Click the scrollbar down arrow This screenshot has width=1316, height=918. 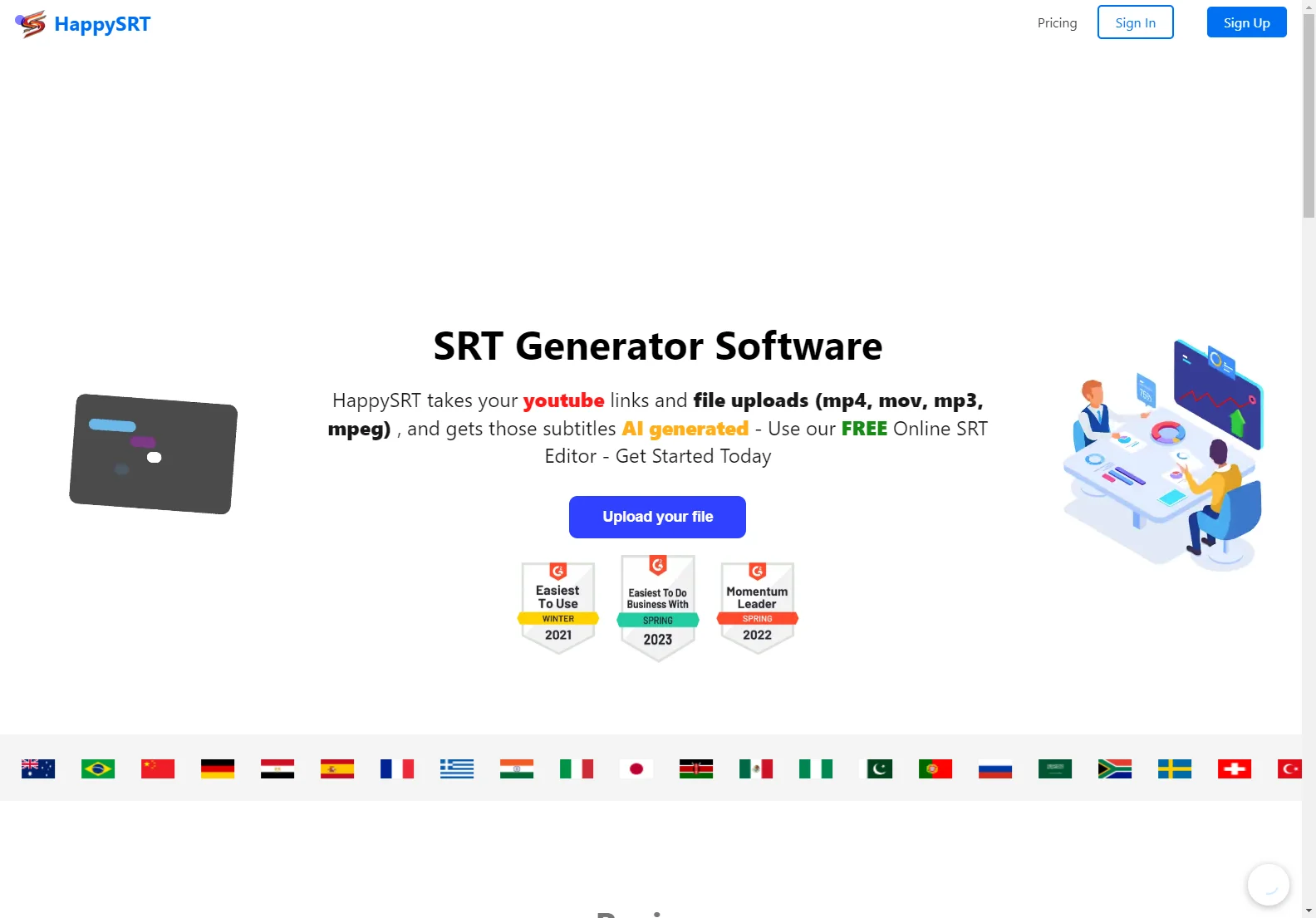1309,911
